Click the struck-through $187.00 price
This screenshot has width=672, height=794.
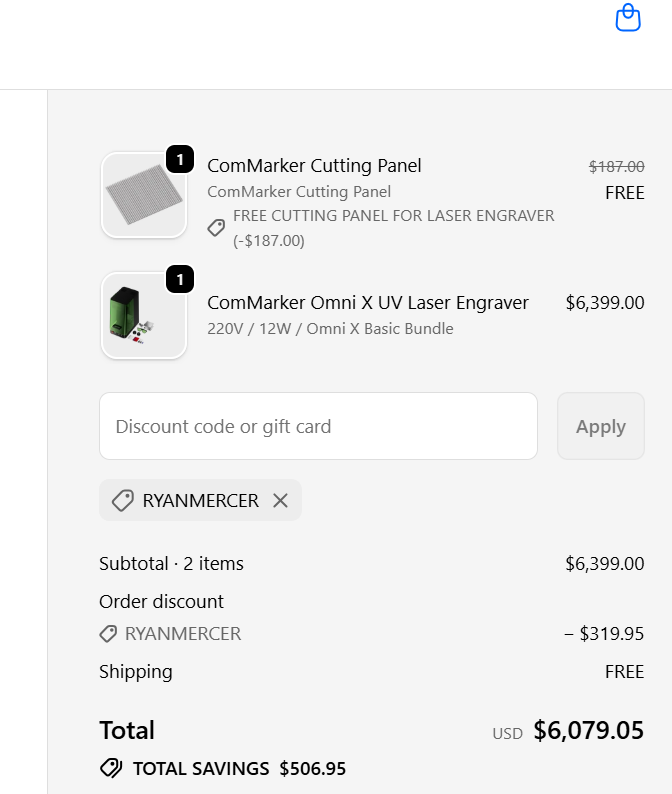coord(616,167)
